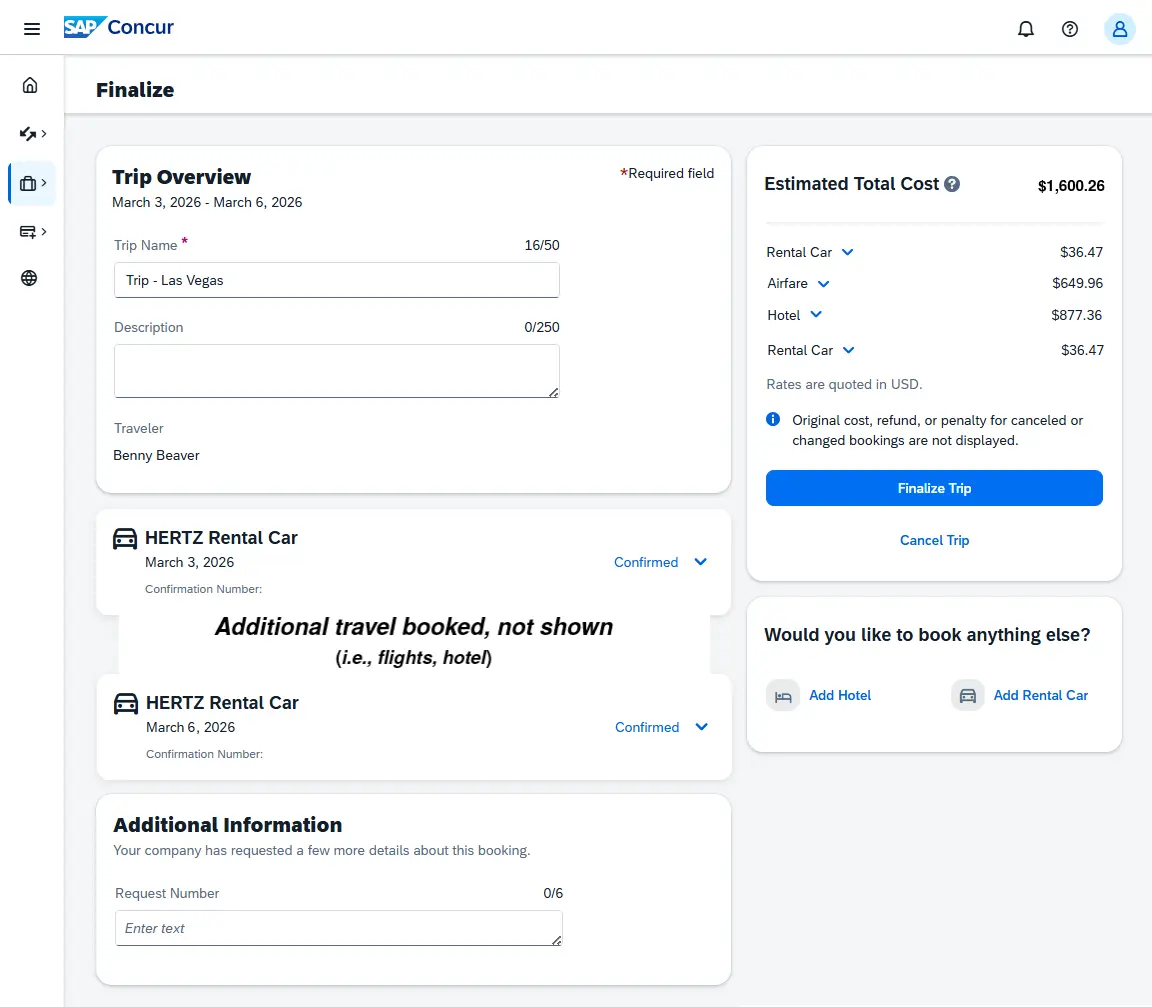The image size is (1152, 1007).
Task: Click the Add Hotel bed icon
Action: click(783, 696)
